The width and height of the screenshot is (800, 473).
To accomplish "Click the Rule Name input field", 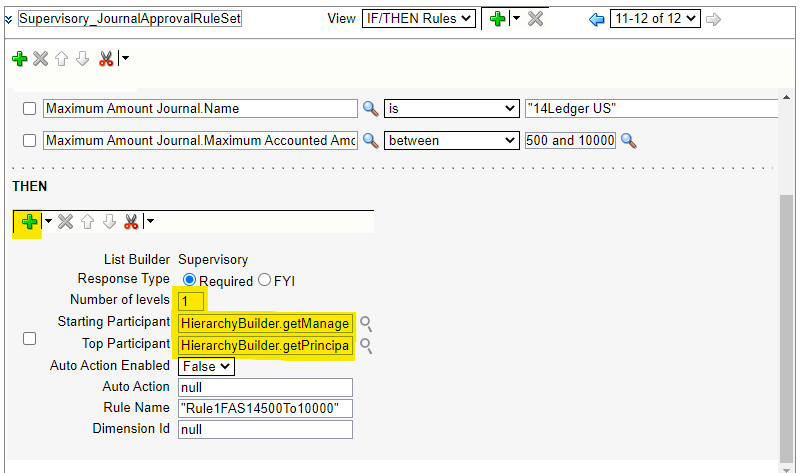I will pyautogui.click(x=265, y=408).
